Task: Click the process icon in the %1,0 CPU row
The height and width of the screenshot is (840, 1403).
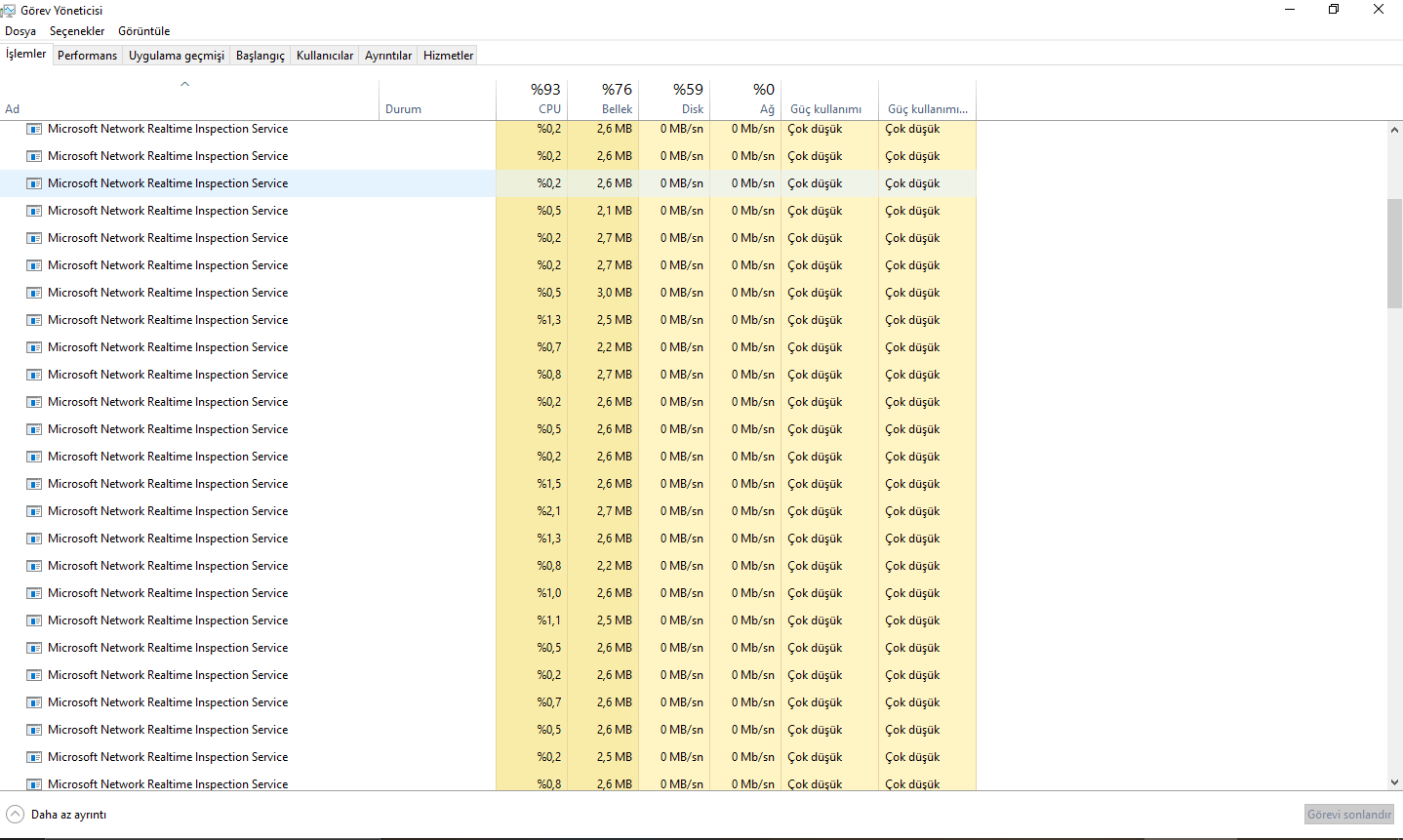Action: 34,593
